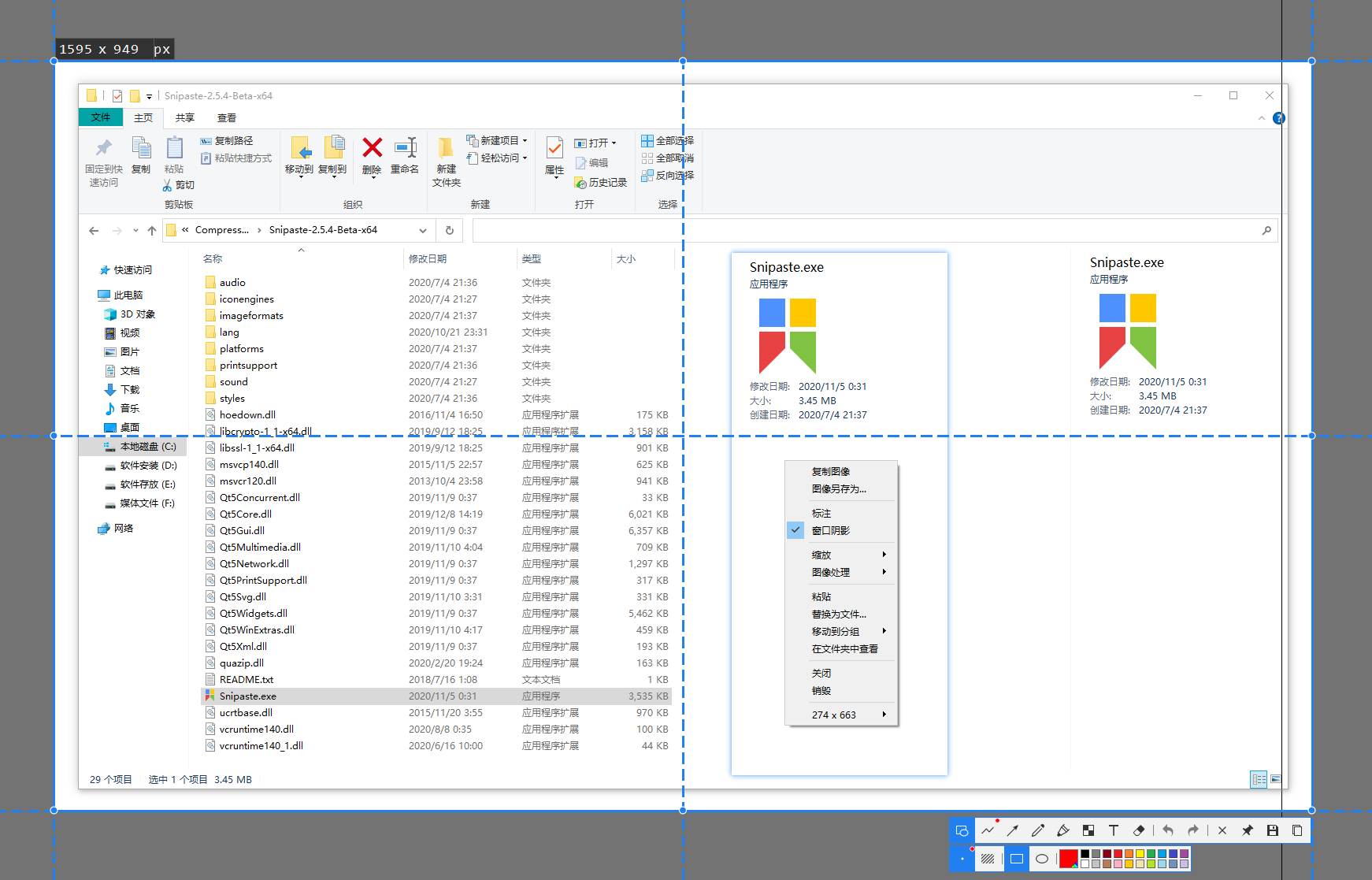Select the text annotation tool
The height and width of the screenshot is (880, 1372).
(1114, 830)
